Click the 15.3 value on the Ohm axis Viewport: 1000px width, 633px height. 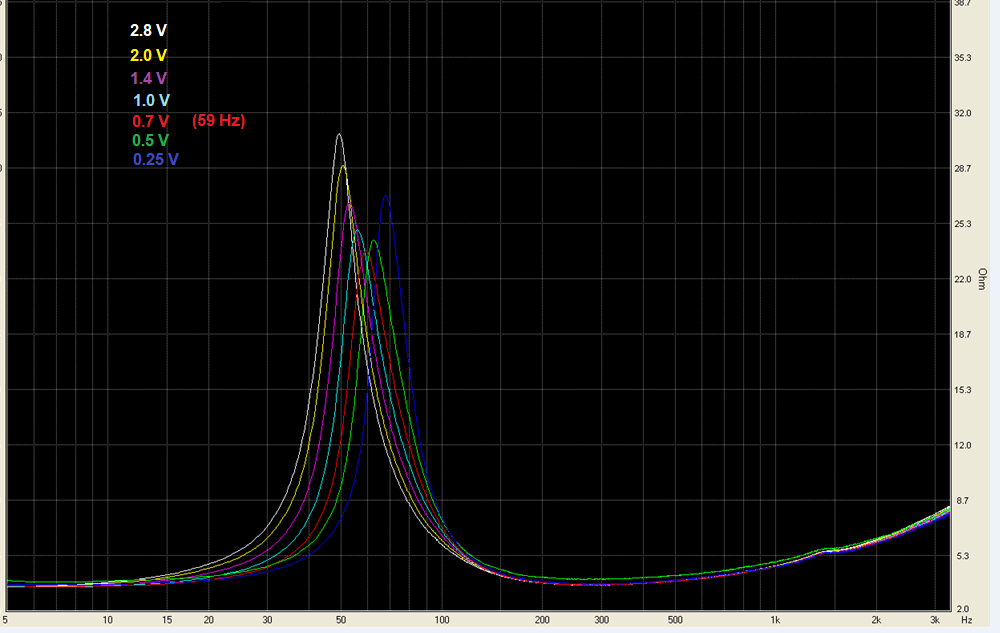(x=962, y=390)
